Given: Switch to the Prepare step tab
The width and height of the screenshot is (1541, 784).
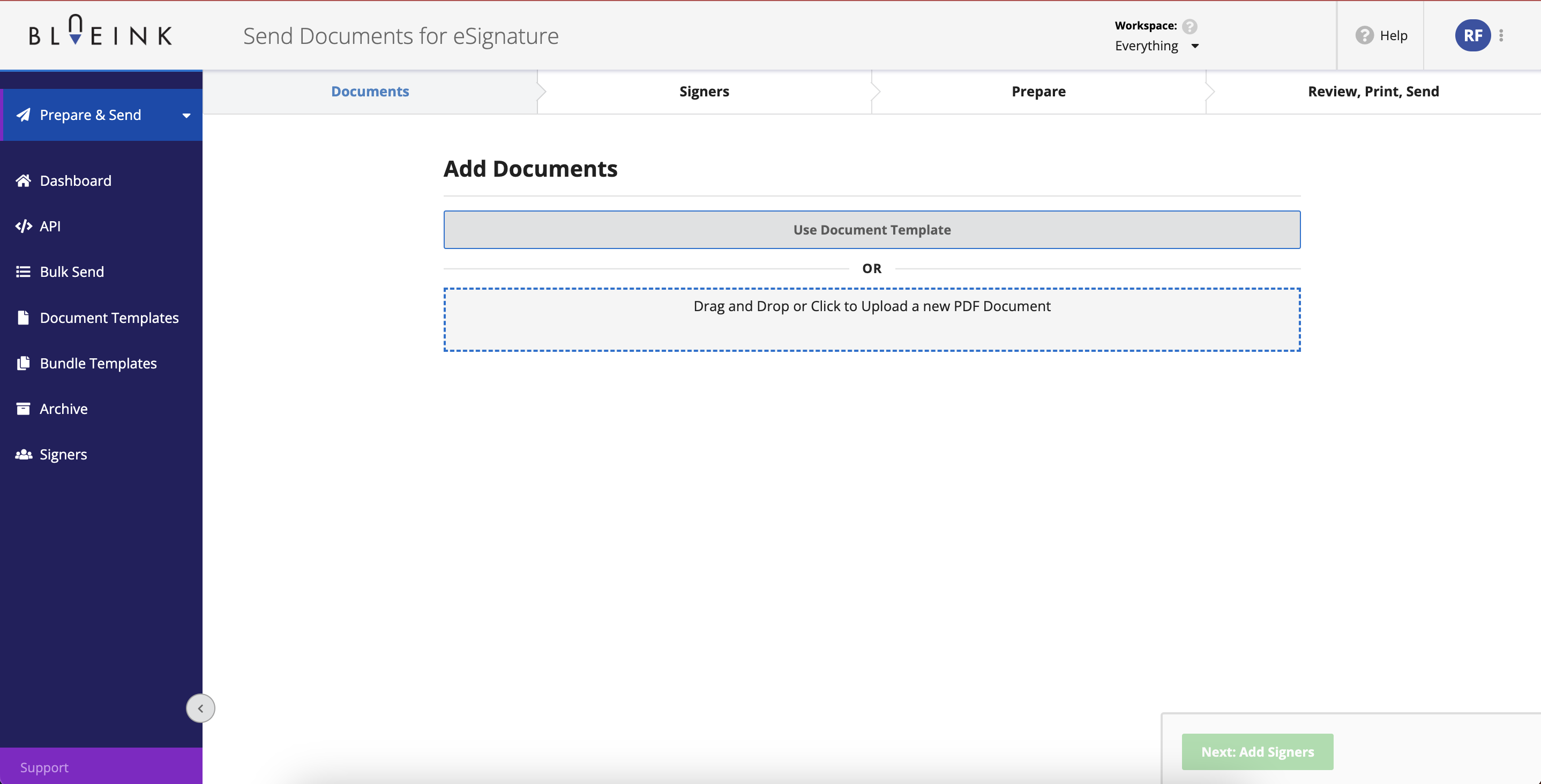Looking at the screenshot, I should tap(1038, 91).
